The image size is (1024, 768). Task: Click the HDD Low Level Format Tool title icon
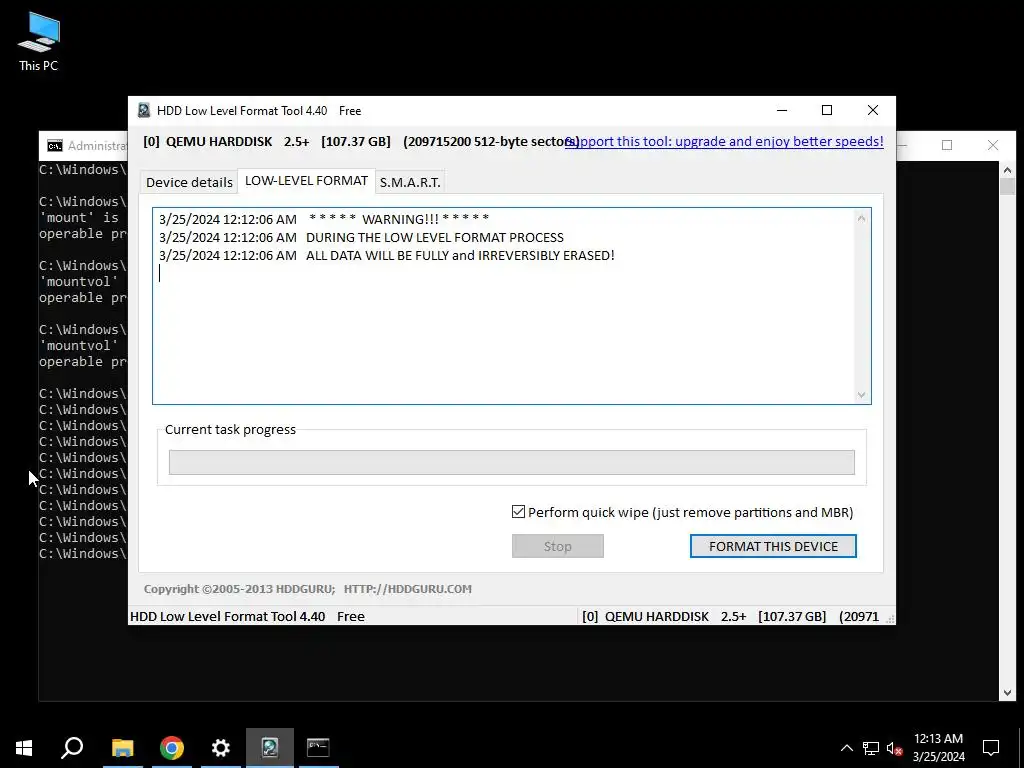click(x=144, y=110)
